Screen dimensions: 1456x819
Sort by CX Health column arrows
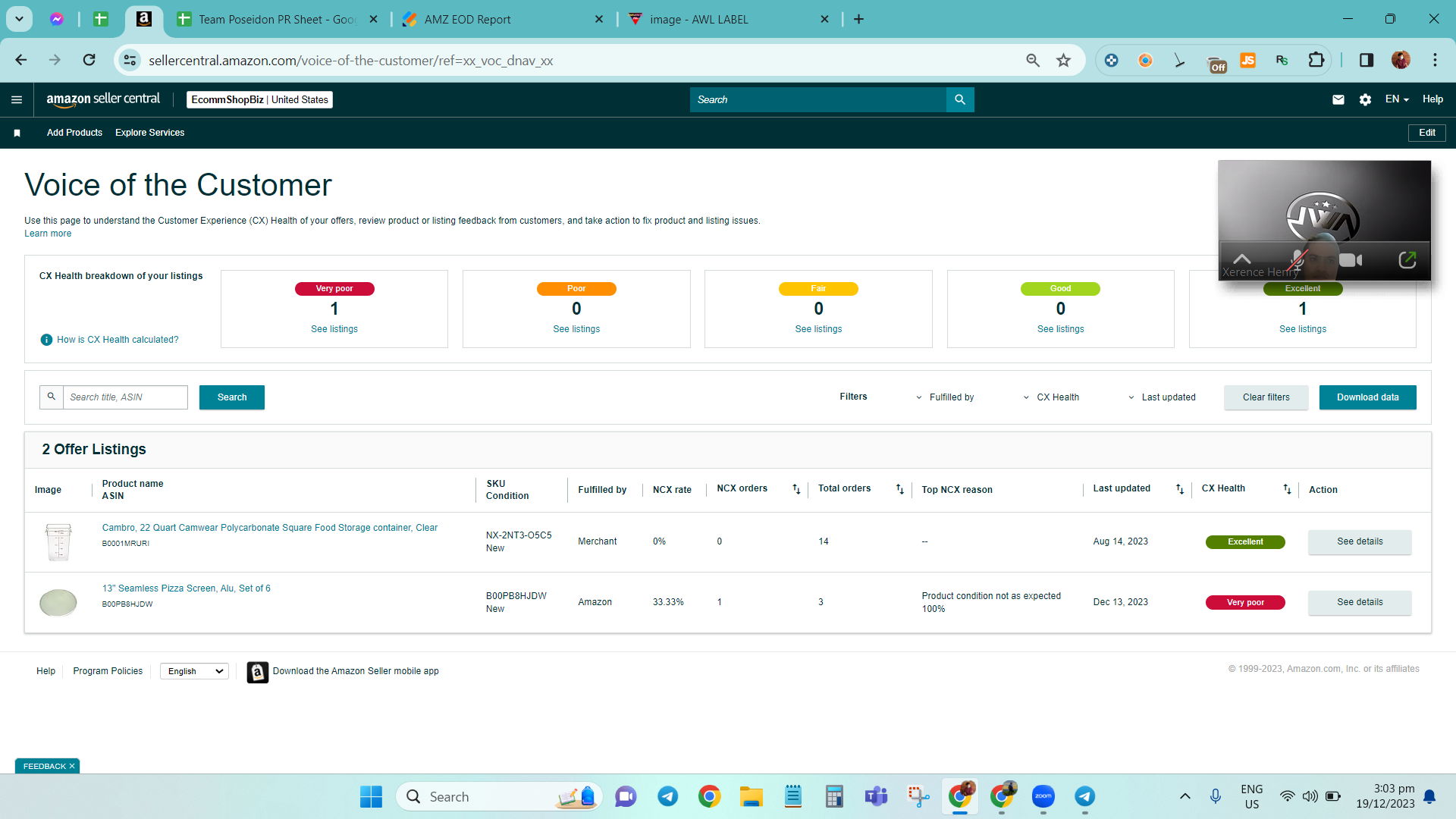pos(1287,489)
